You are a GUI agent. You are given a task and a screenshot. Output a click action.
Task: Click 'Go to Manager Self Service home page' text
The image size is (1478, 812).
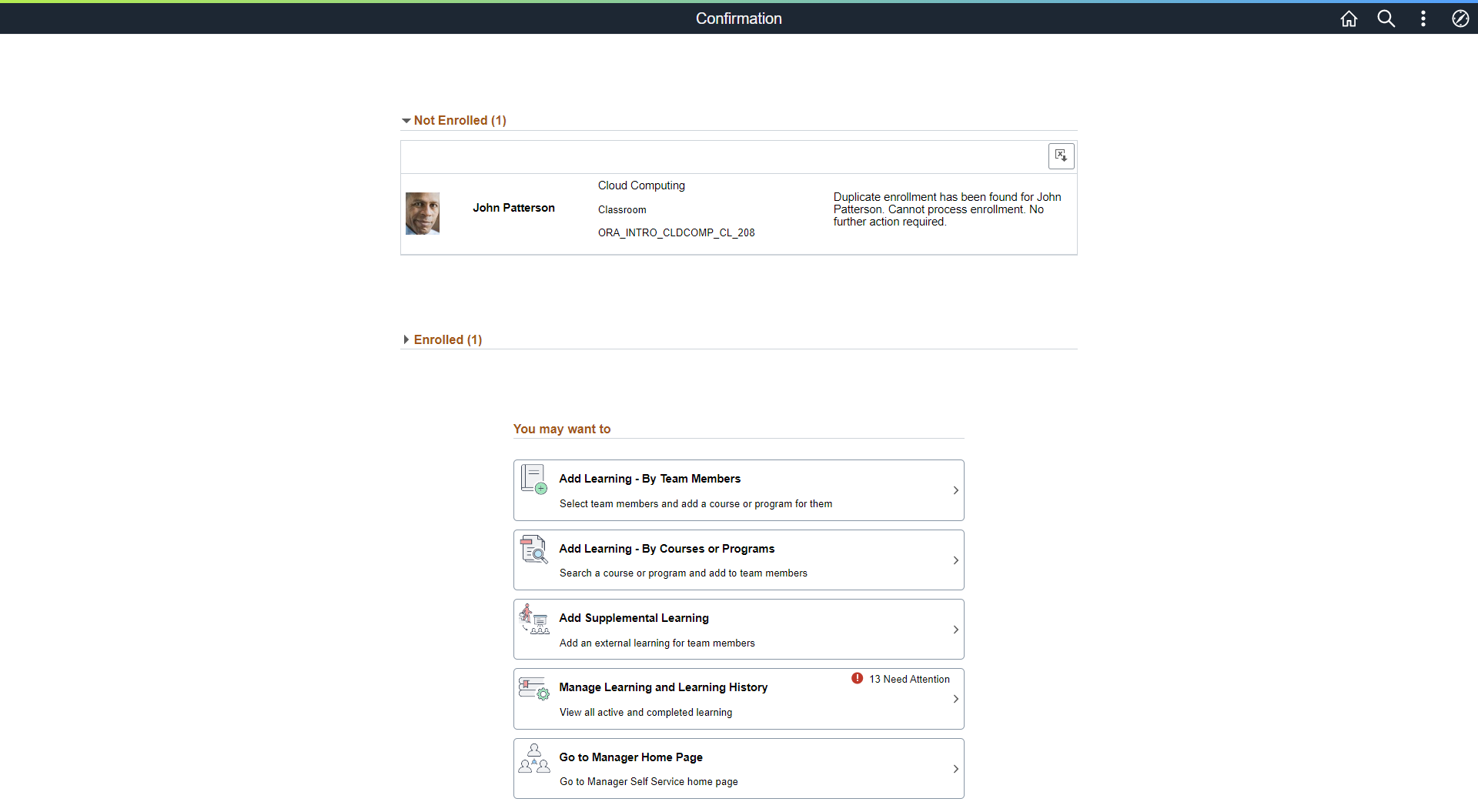(648, 782)
